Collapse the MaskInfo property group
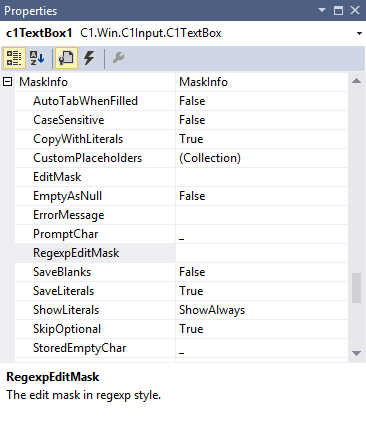This screenshot has width=366, height=425. point(8,82)
